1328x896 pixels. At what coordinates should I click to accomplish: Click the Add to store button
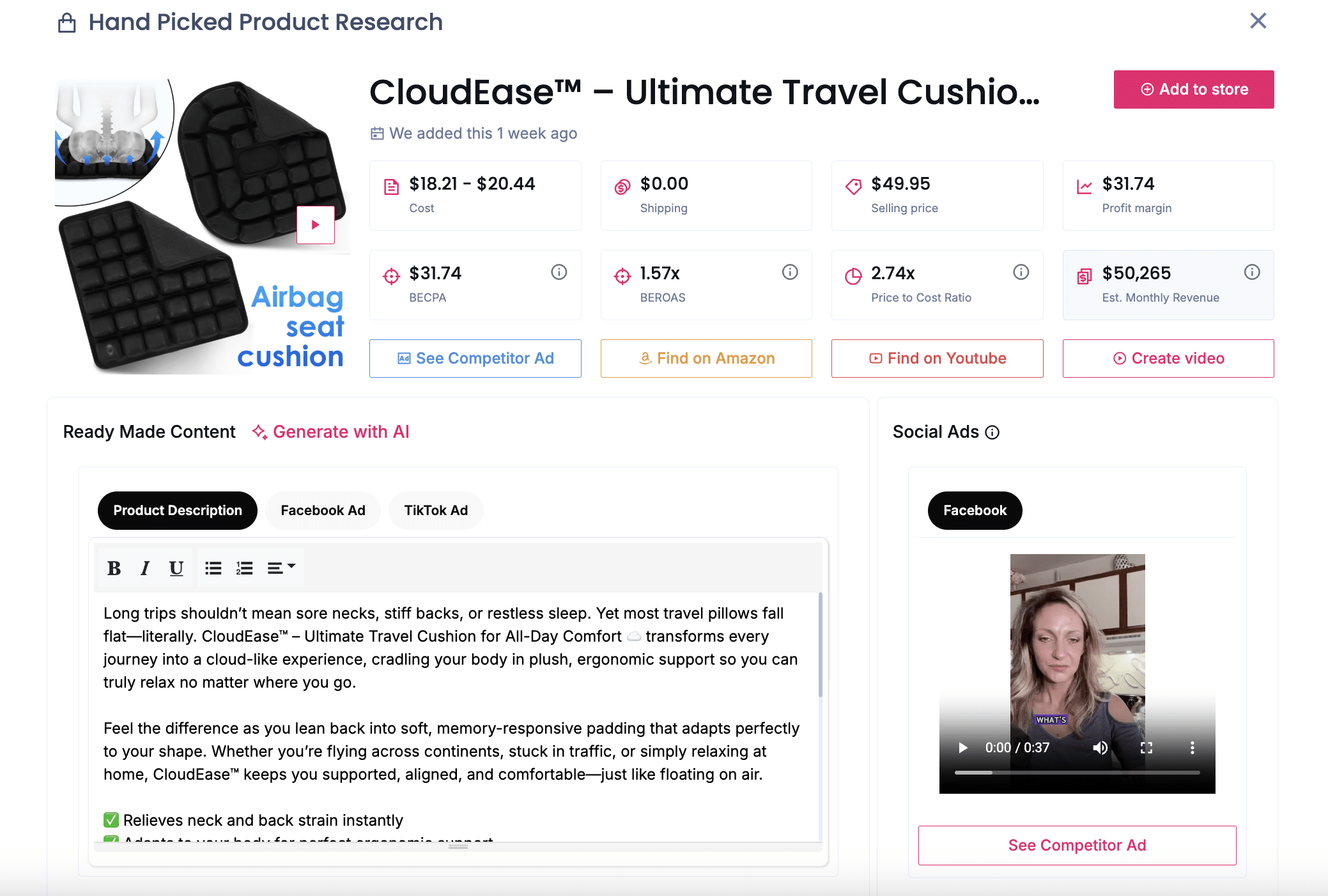1193,89
